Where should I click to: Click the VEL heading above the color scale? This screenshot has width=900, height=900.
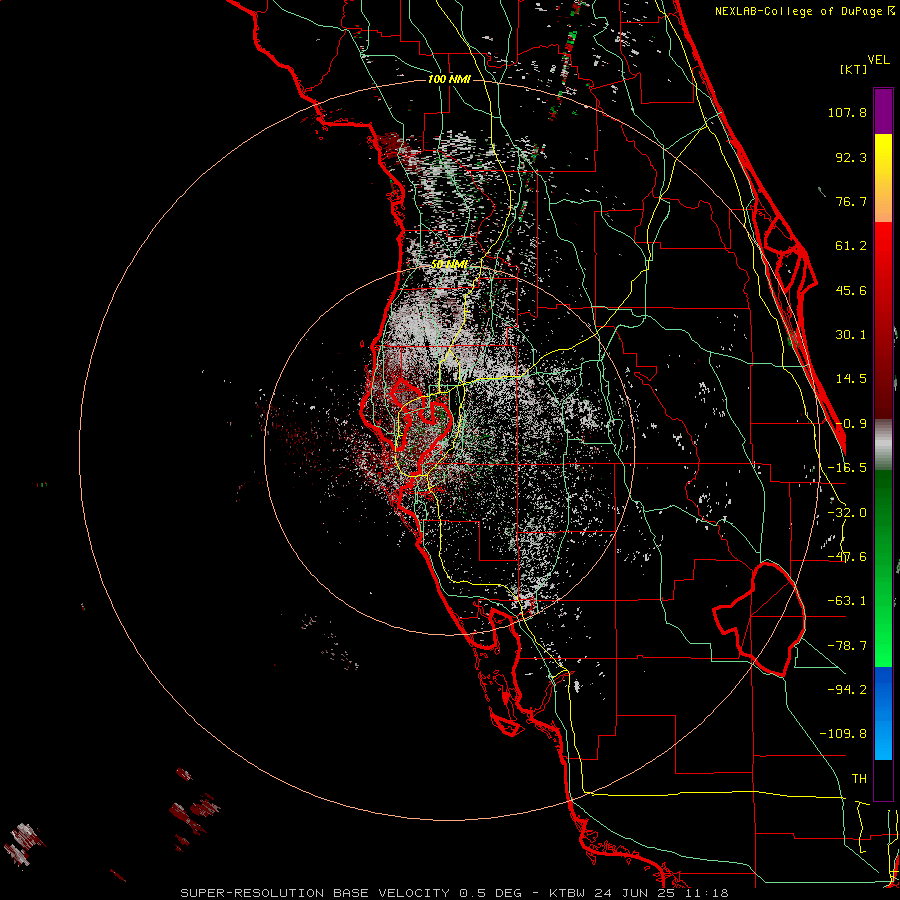878,60
